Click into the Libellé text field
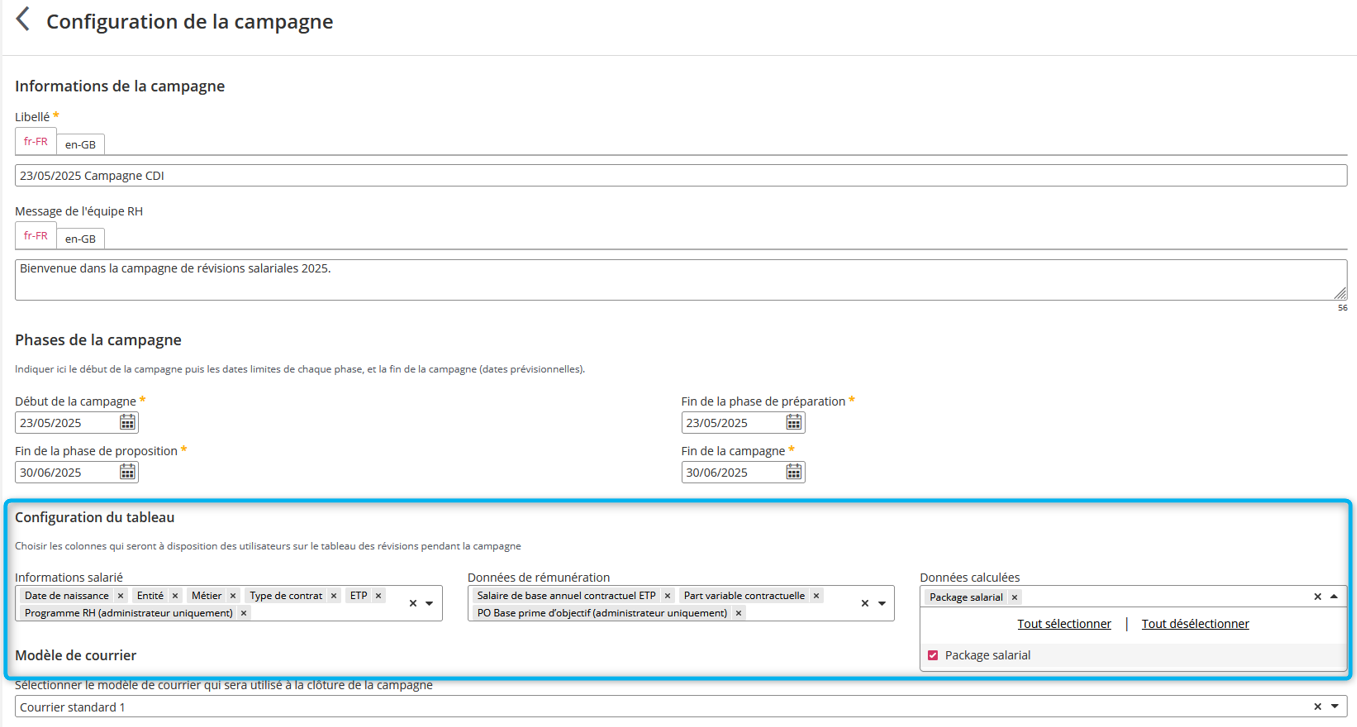The image size is (1357, 727). tap(680, 176)
